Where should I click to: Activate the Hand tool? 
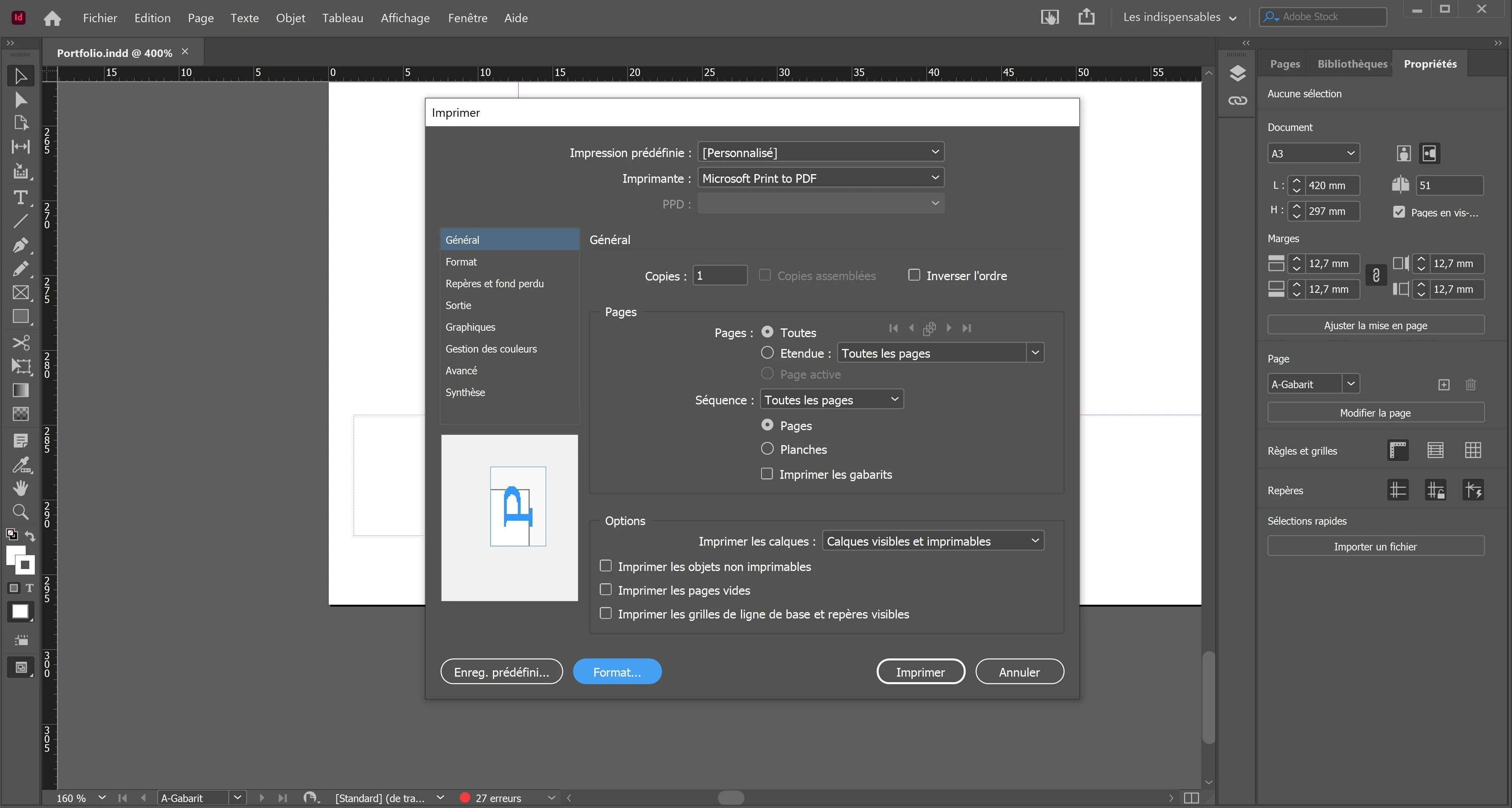pyautogui.click(x=21, y=488)
